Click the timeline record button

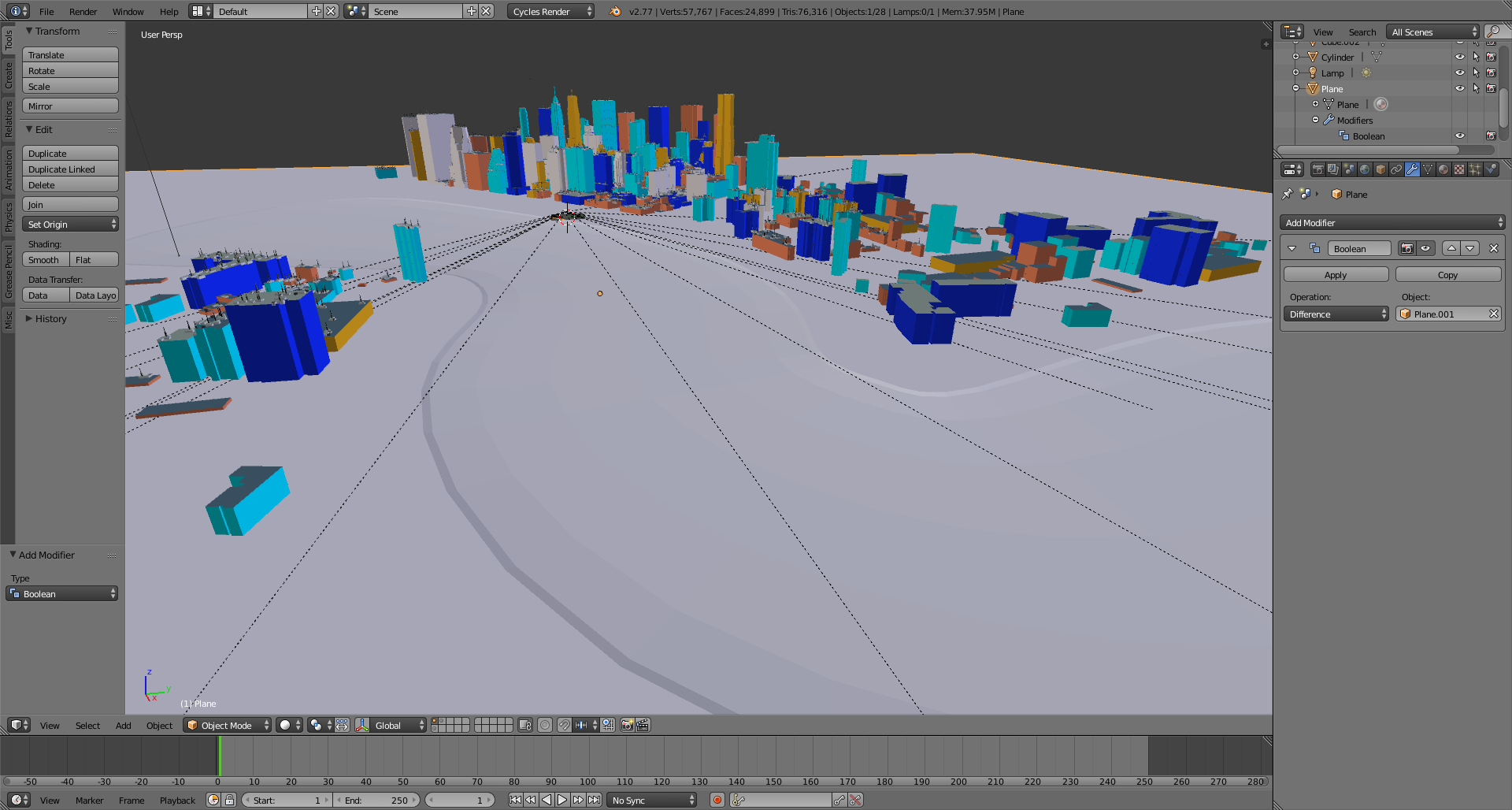717,800
